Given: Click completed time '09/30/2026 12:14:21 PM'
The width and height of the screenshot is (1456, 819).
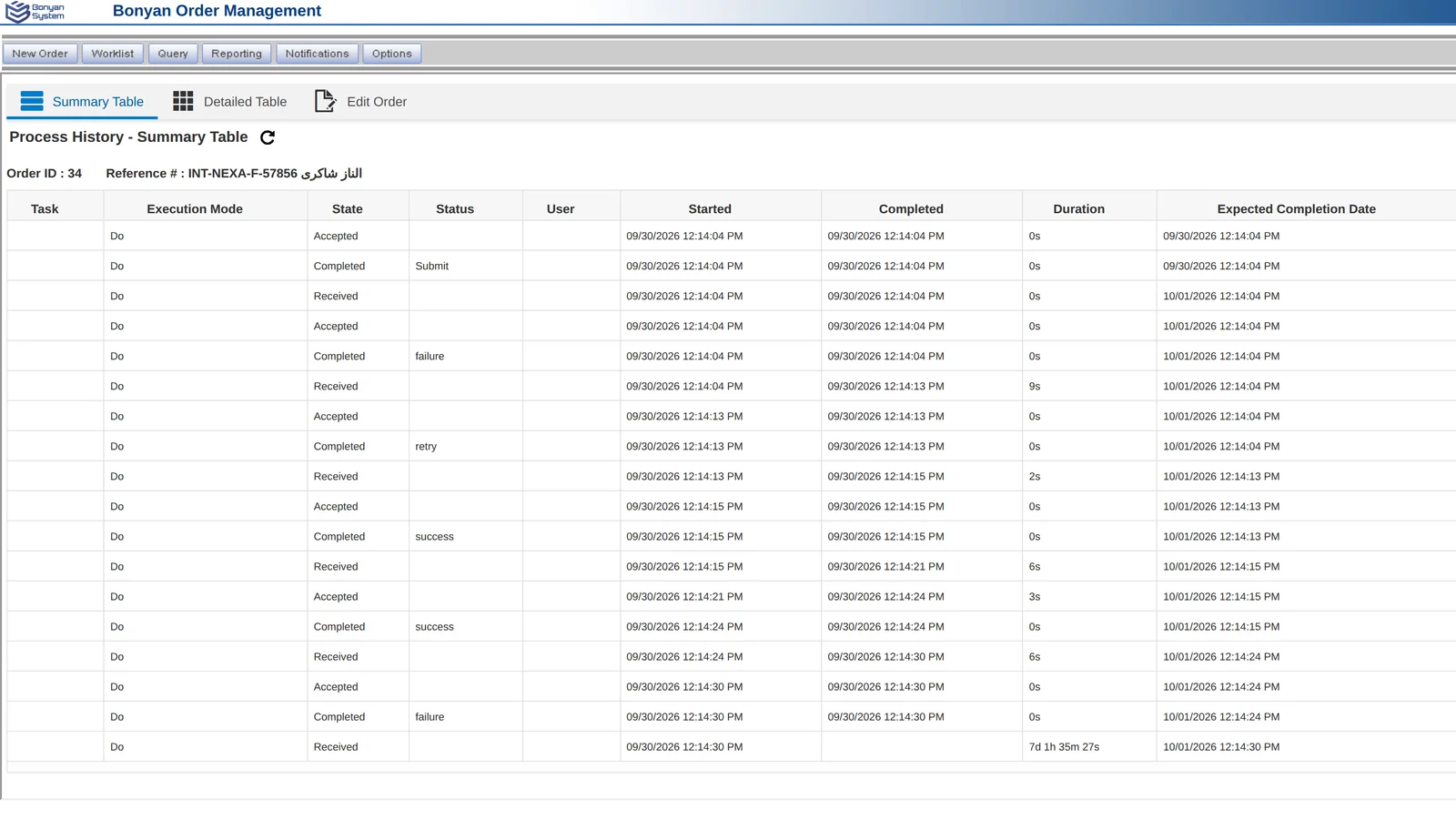Looking at the screenshot, I should 921,567.
